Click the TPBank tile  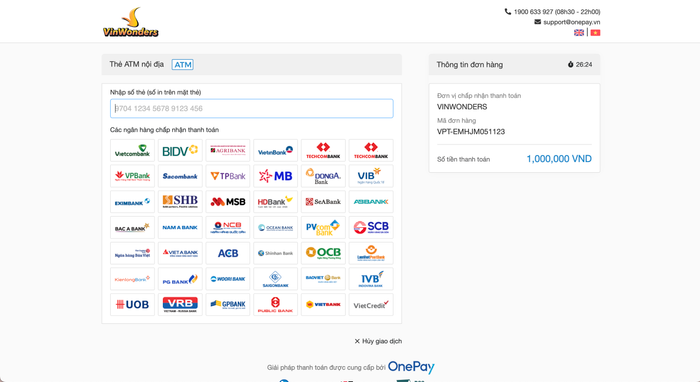228,176
